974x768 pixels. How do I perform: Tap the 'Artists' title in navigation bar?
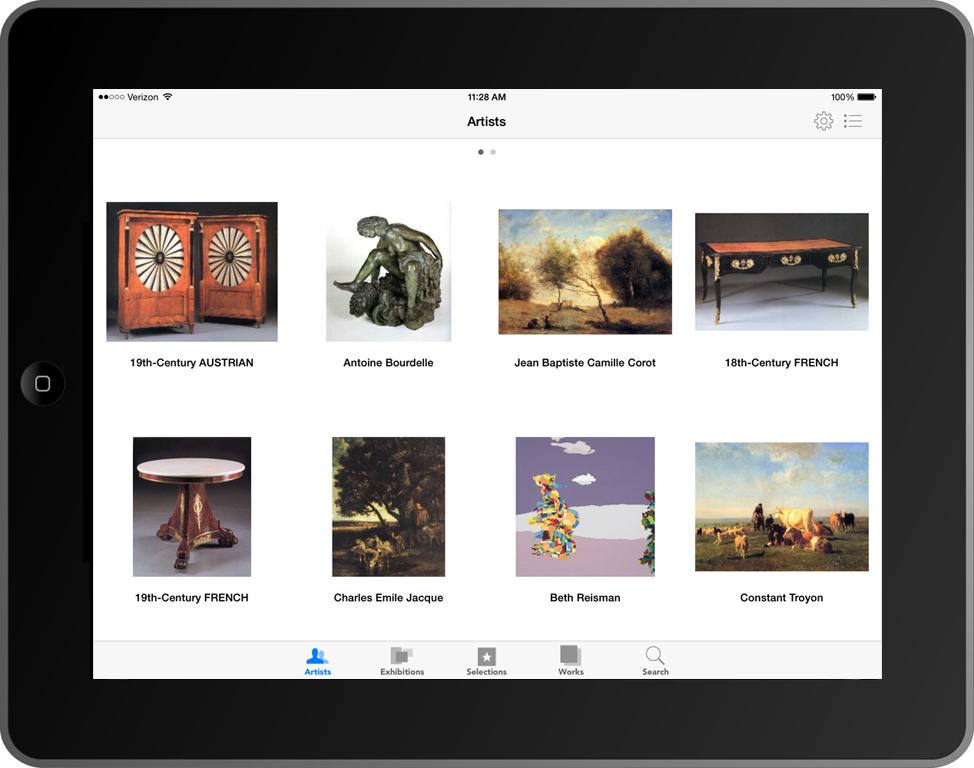click(486, 122)
